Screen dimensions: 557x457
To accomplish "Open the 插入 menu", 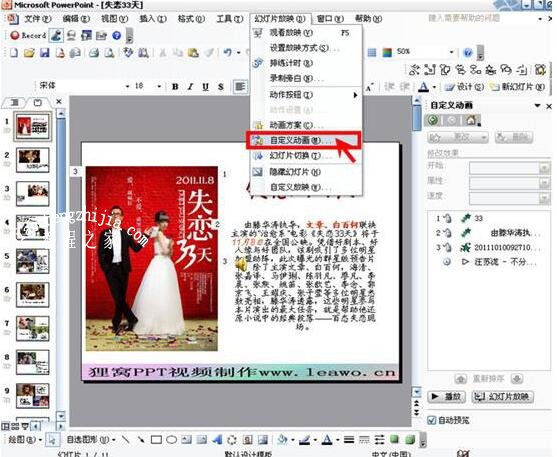I will (x=152, y=18).
